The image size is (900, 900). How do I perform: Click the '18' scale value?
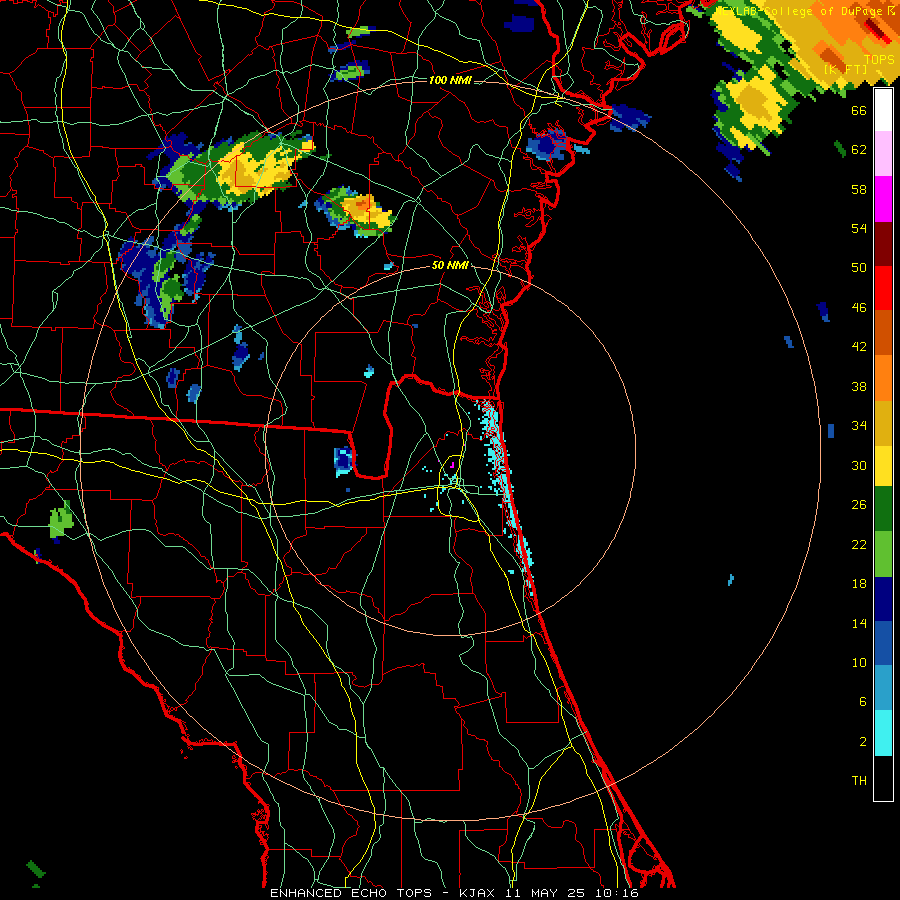(859, 584)
